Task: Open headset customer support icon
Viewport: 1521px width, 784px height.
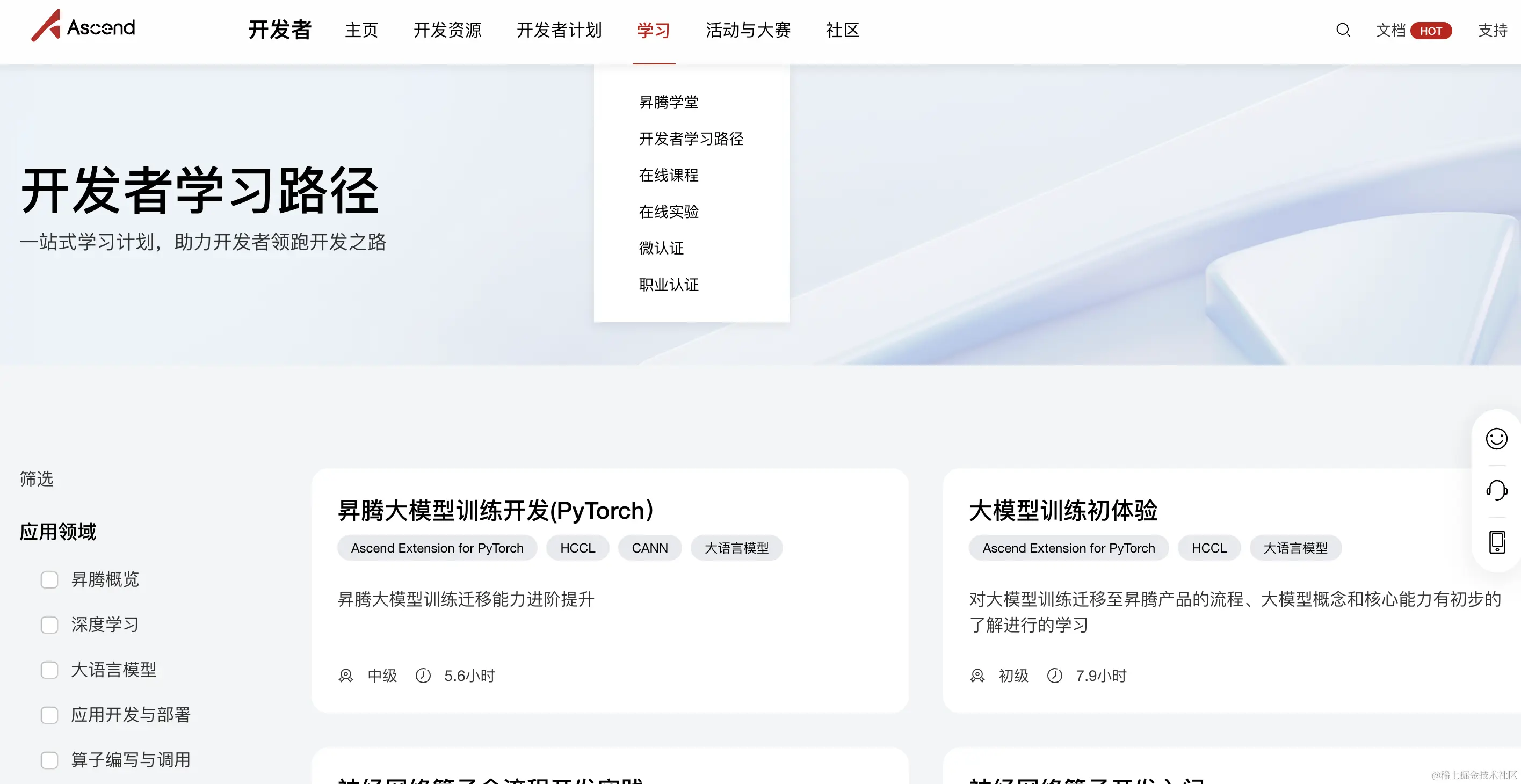Action: [1496, 490]
